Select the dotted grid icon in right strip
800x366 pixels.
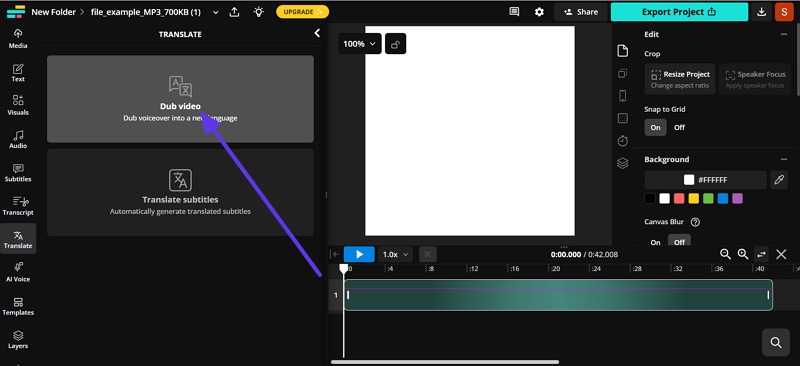pos(622,118)
